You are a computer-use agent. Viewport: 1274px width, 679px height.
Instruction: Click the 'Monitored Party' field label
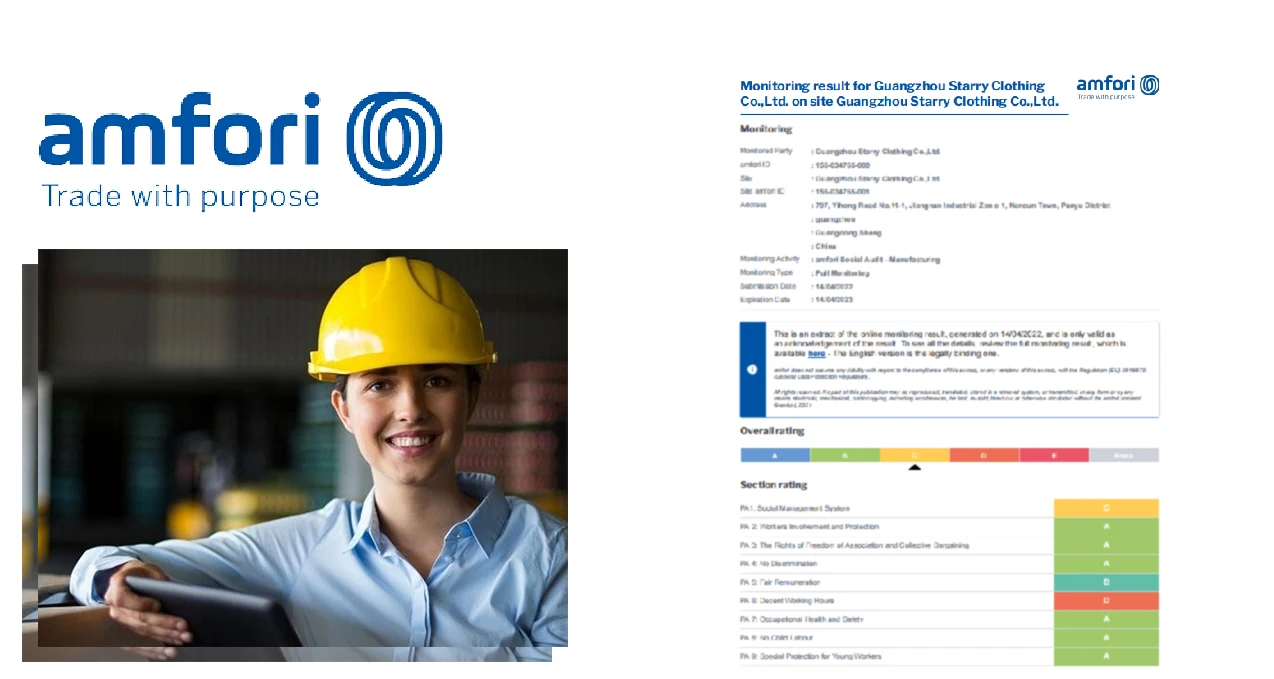[x=766, y=151]
